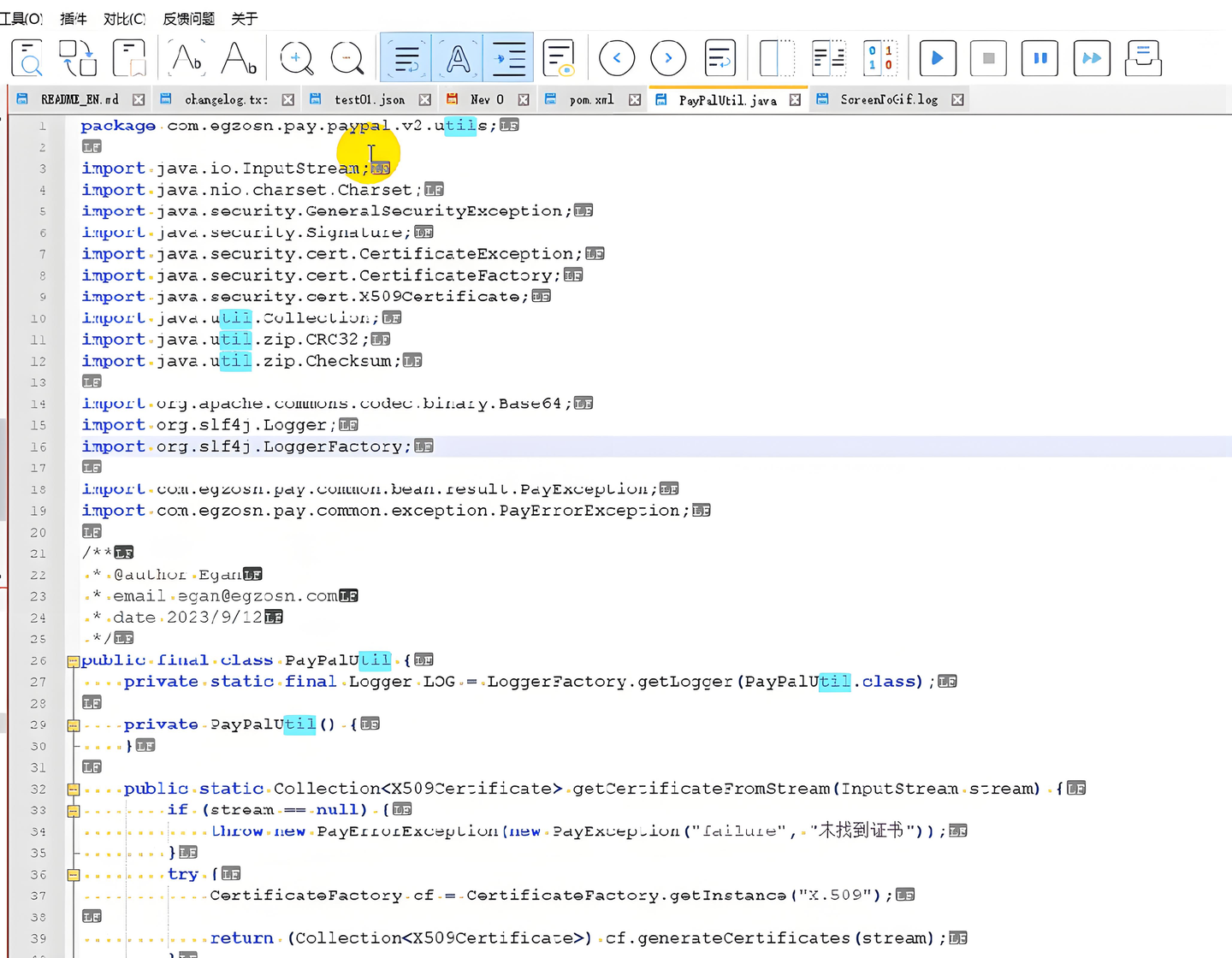This screenshot has width=1232, height=958.
Task: Start playback with the Play button
Action: coord(938,58)
